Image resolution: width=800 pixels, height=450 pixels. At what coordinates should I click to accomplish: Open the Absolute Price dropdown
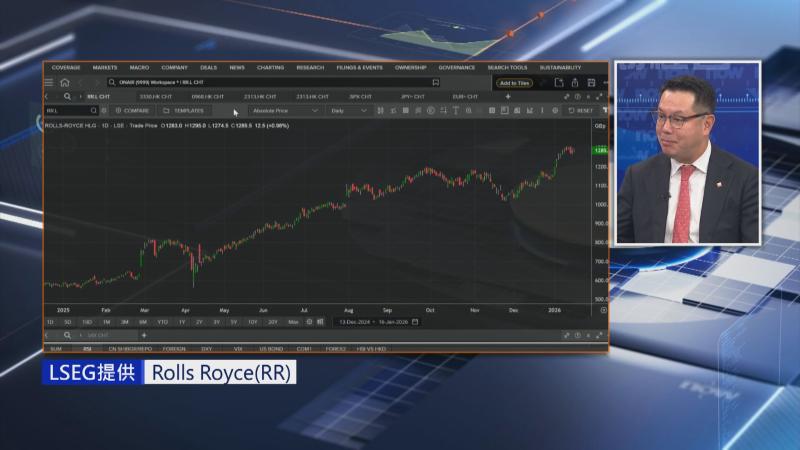point(284,111)
